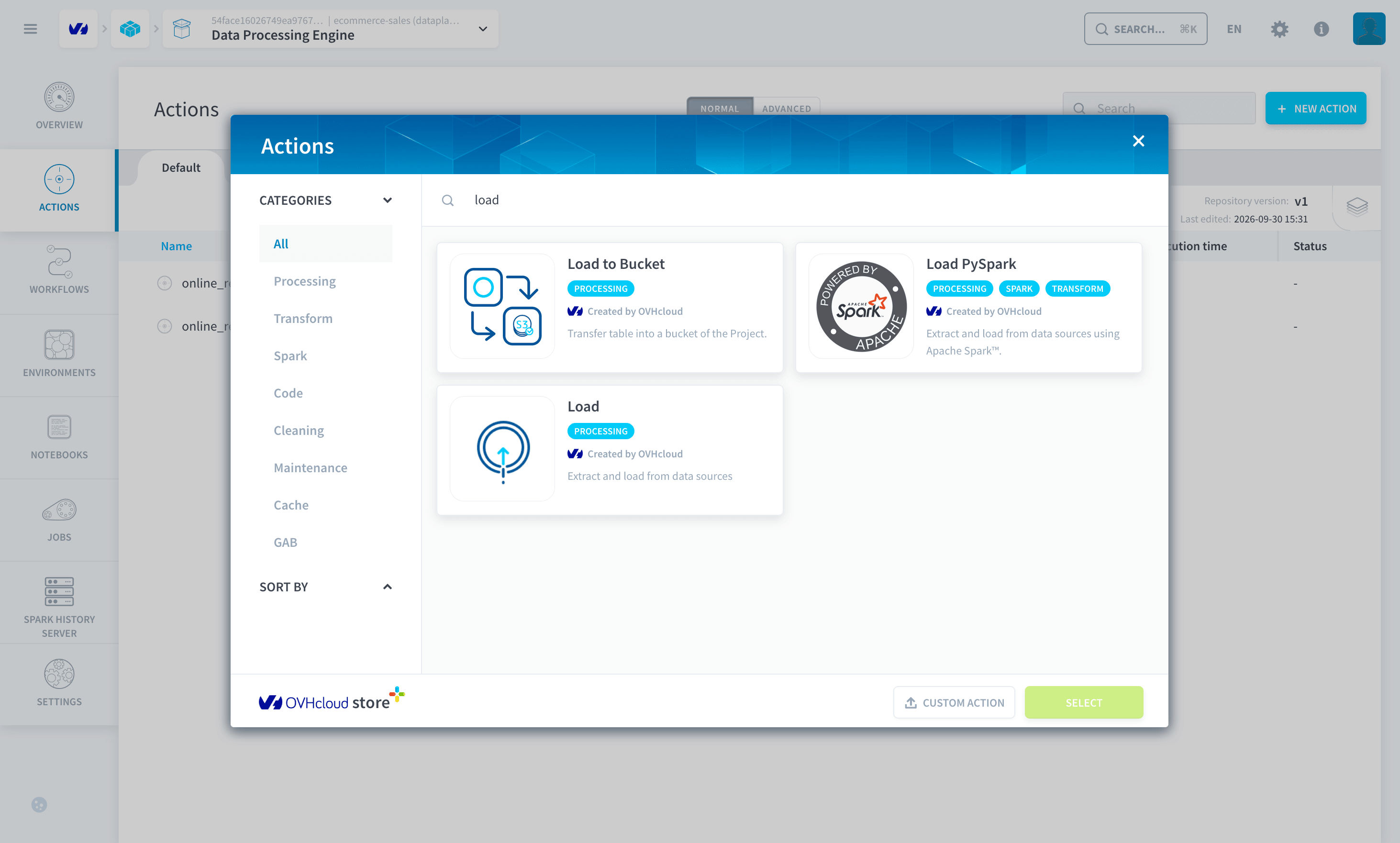The width and height of the screenshot is (1400, 843).
Task: Switch language via EN selector
Action: pyautogui.click(x=1233, y=29)
